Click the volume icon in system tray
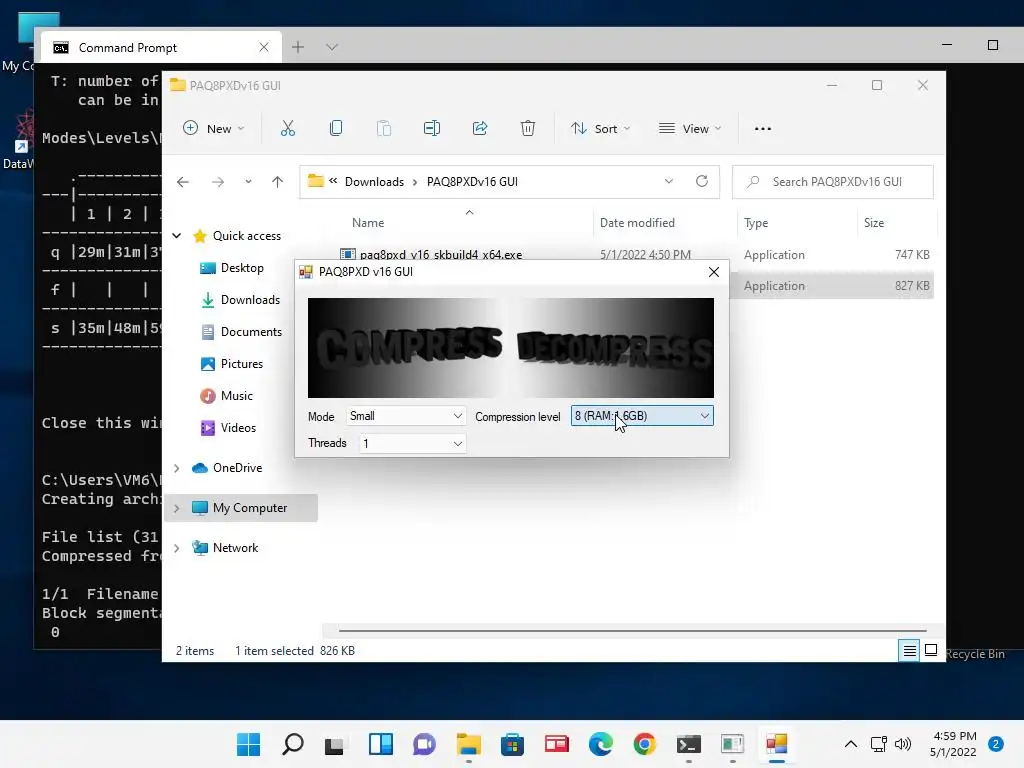 coord(903,744)
